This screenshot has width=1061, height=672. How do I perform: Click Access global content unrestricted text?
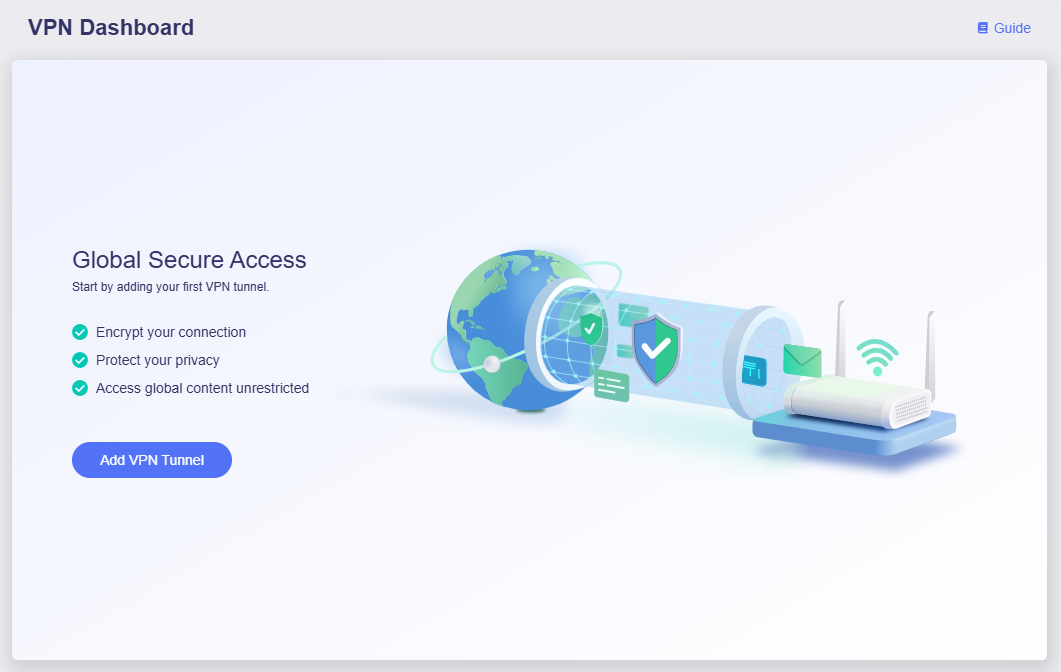[x=202, y=388]
